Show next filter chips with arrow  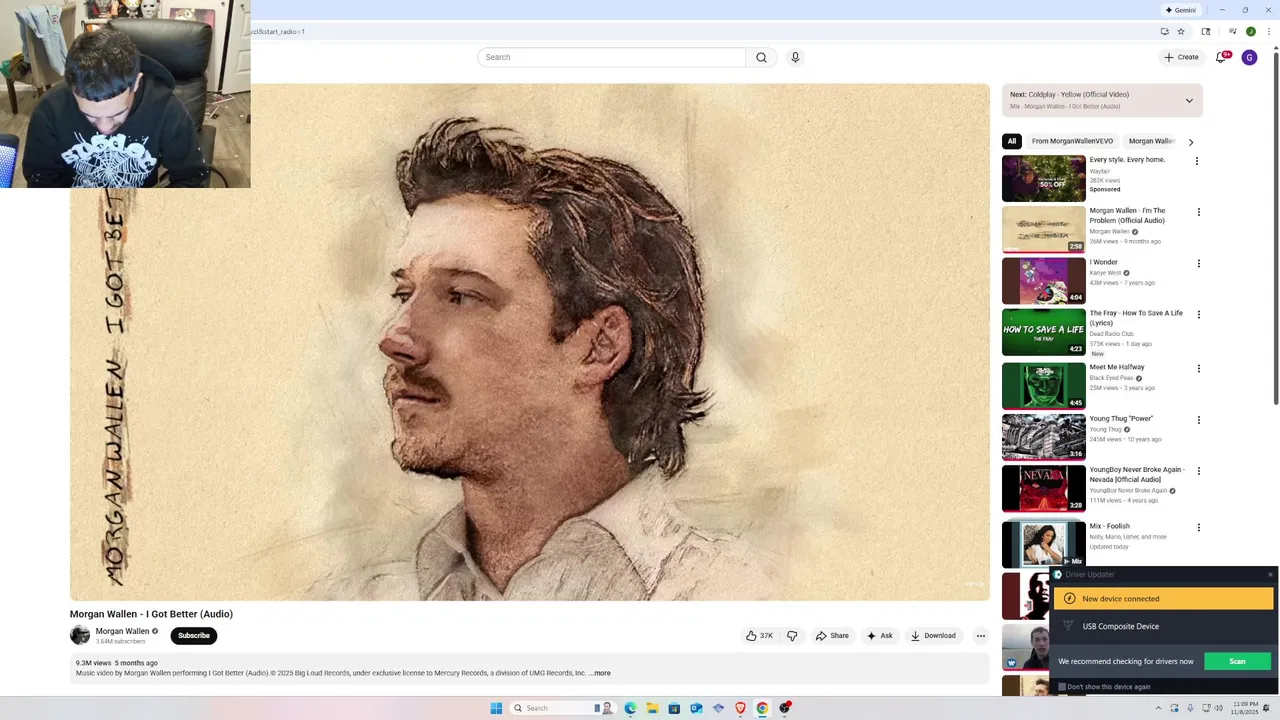point(1190,142)
